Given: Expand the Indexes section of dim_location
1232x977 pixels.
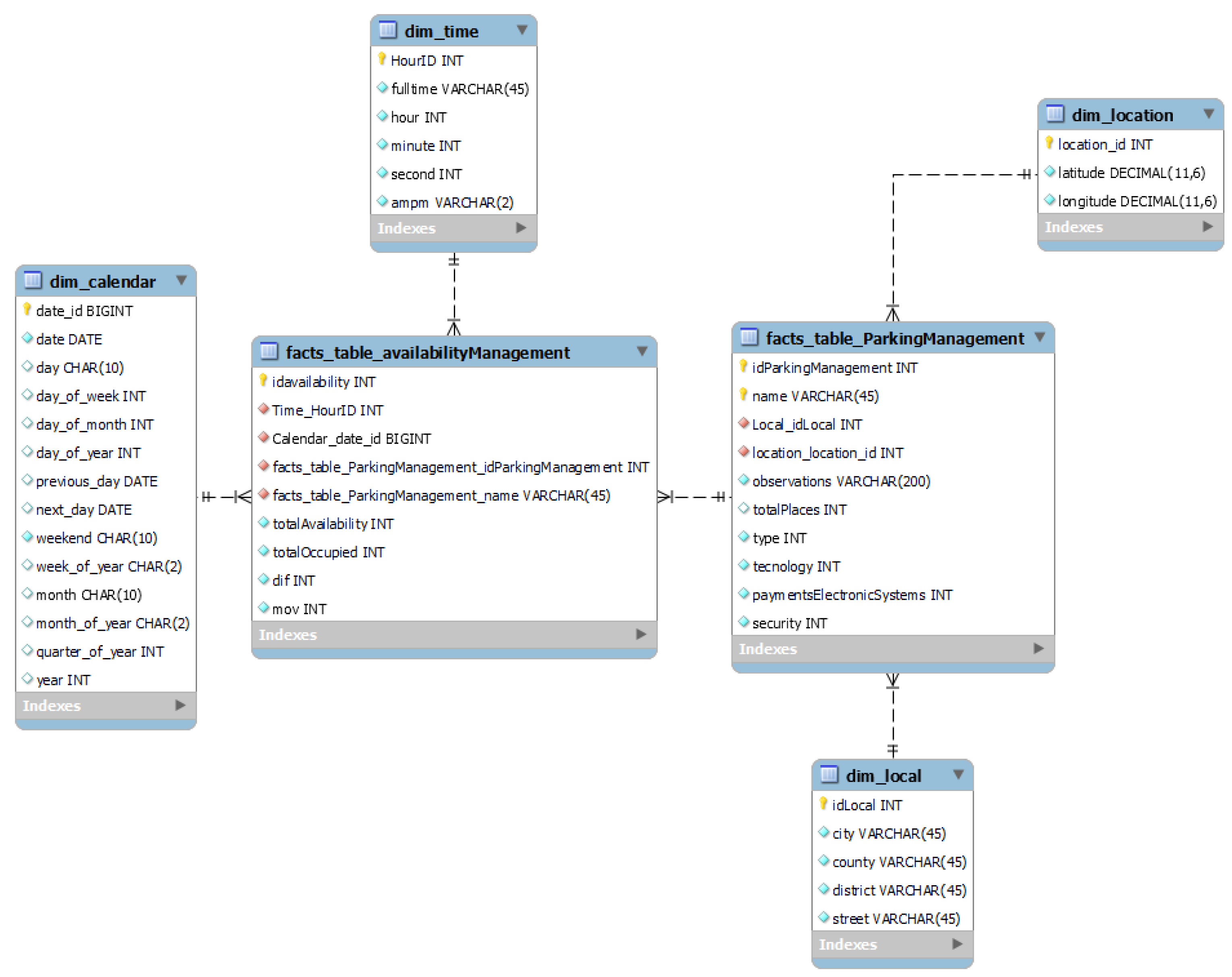Looking at the screenshot, I should 1207,226.
